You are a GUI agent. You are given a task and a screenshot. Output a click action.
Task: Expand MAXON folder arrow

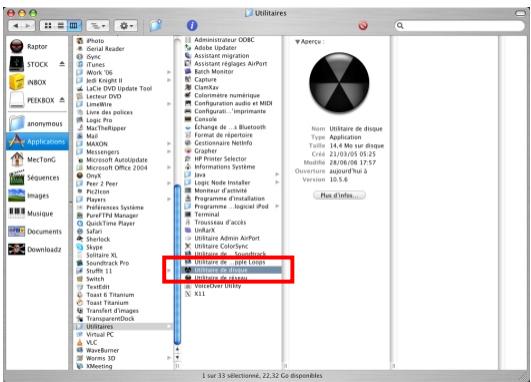click(x=169, y=144)
